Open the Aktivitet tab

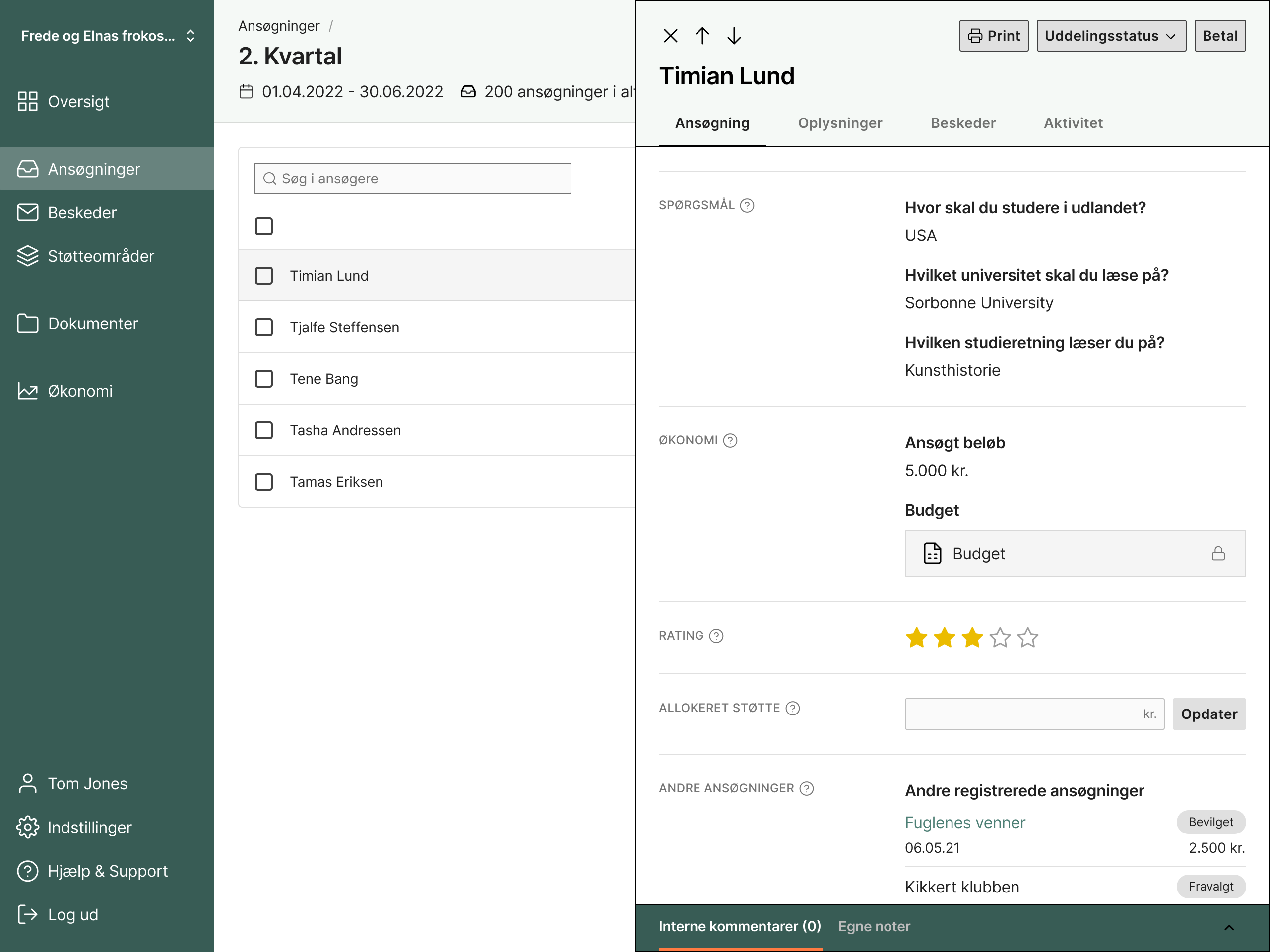[x=1073, y=123]
